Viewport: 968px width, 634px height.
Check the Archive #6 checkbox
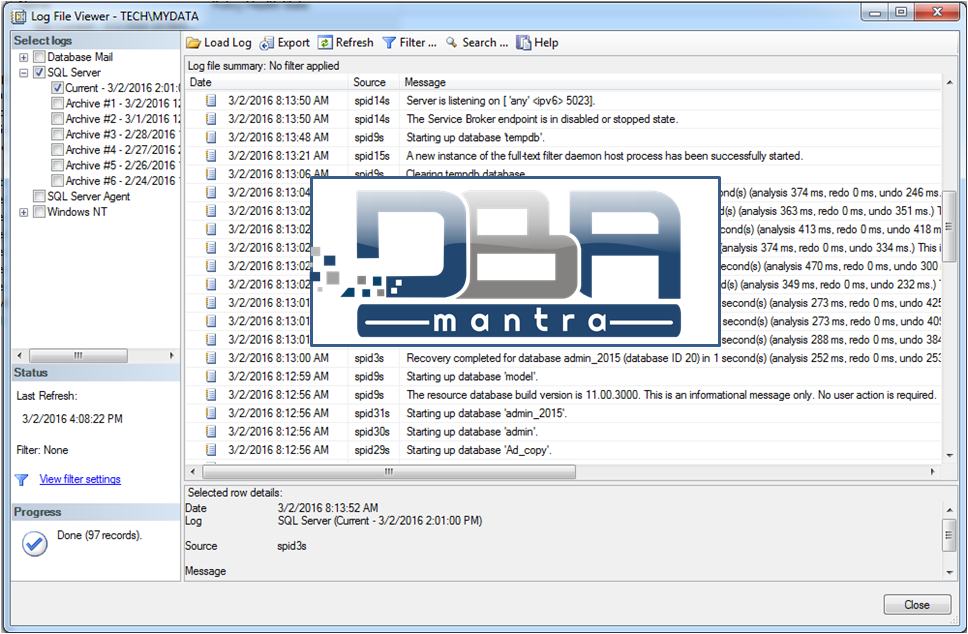click(x=57, y=180)
